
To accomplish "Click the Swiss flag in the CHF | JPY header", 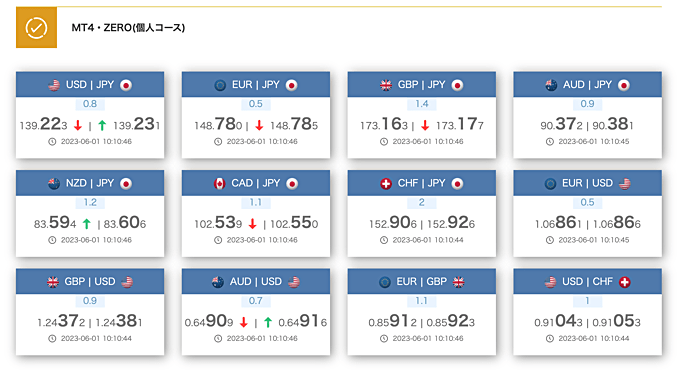I will (386, 184).
